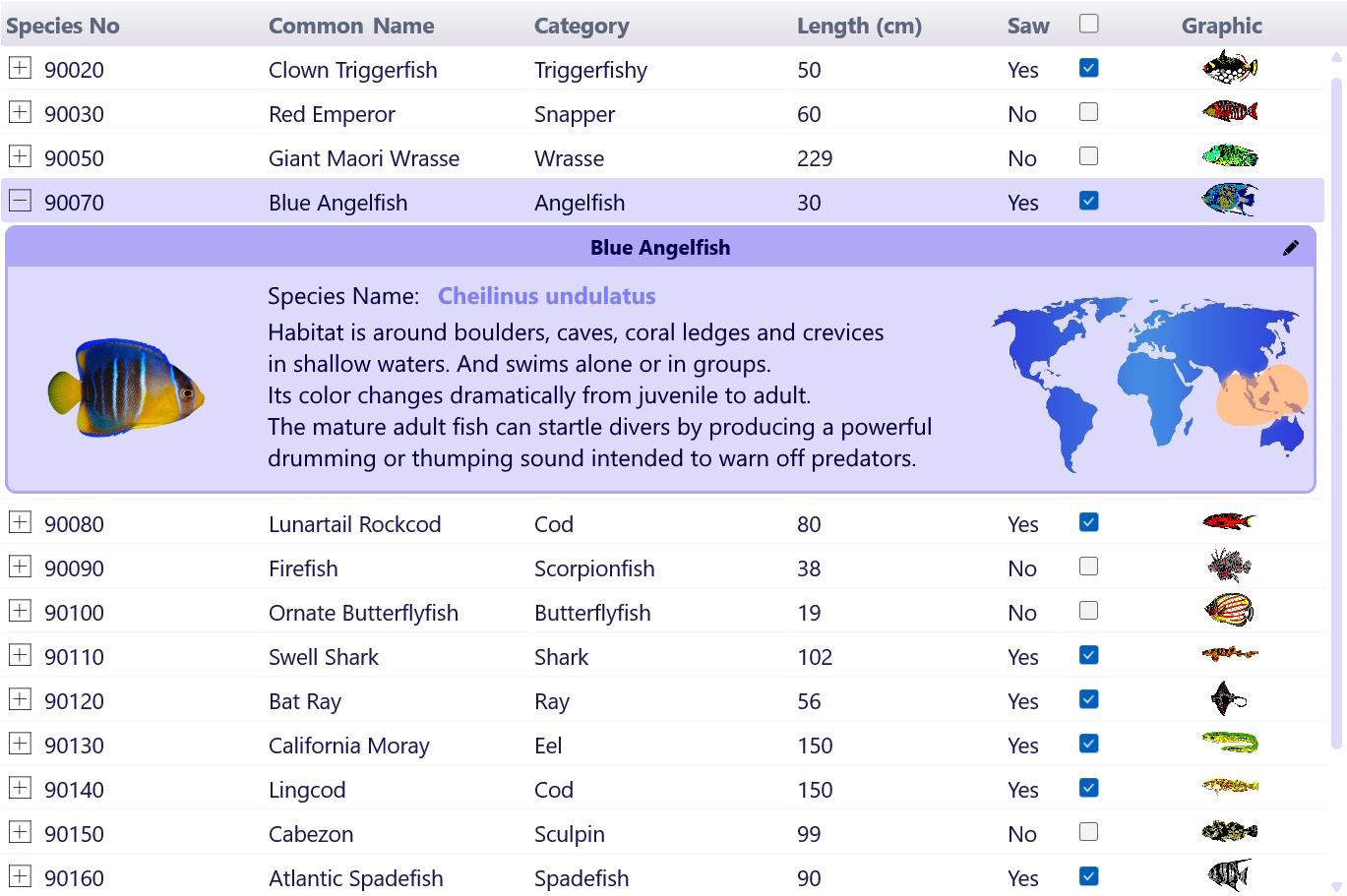
Task: Sort by the Common Name column header
Action: point(351,26)
